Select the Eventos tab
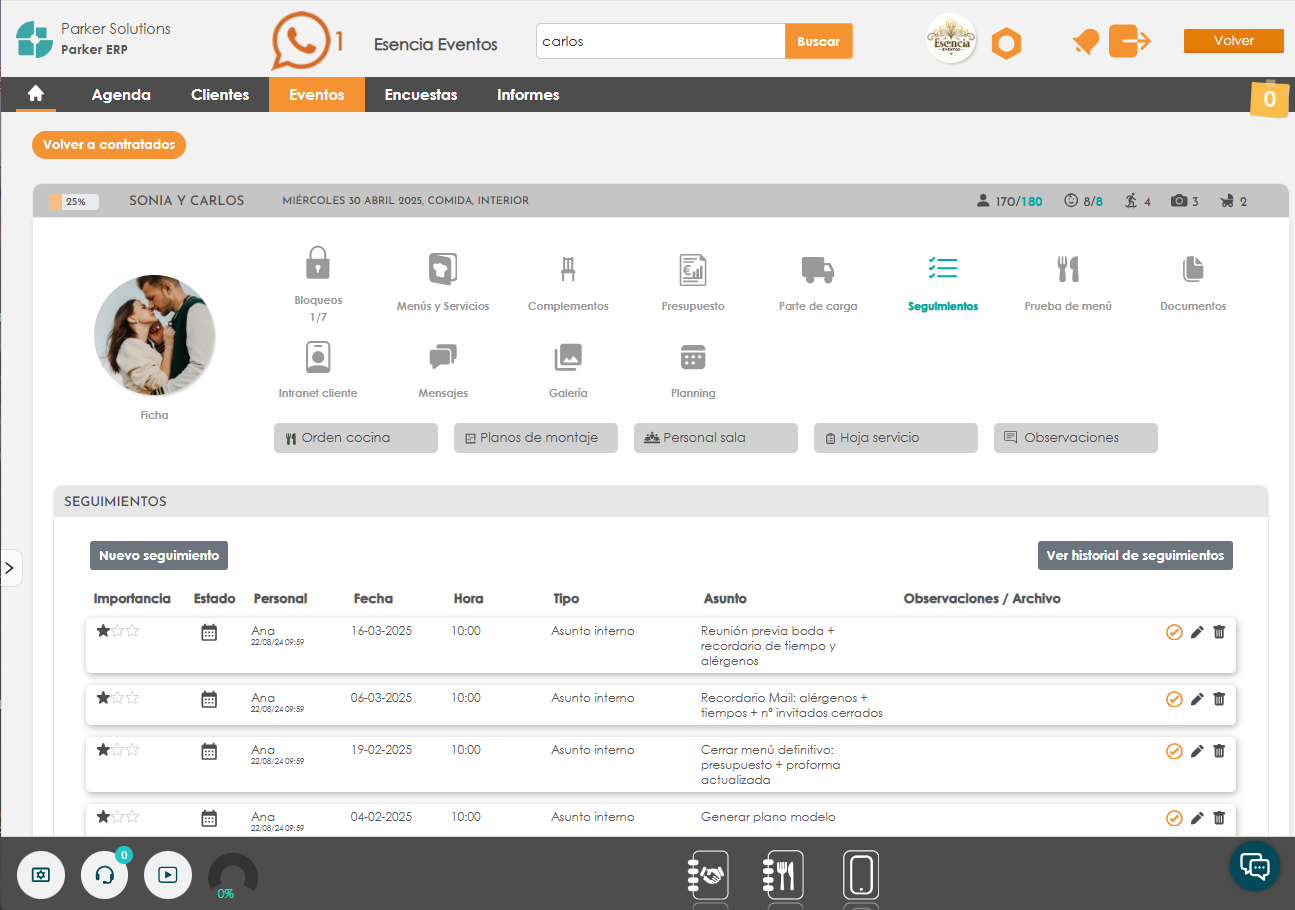The height and width of the screenshot is (910, 1295). tap(317, 95)
